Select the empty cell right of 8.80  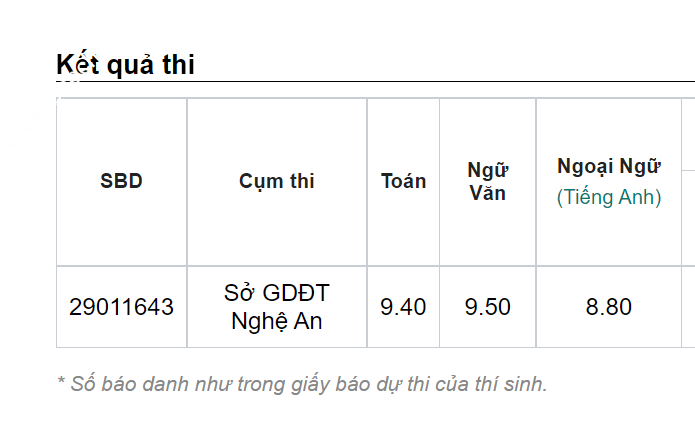pyautogui.click(x=688, y=307)
